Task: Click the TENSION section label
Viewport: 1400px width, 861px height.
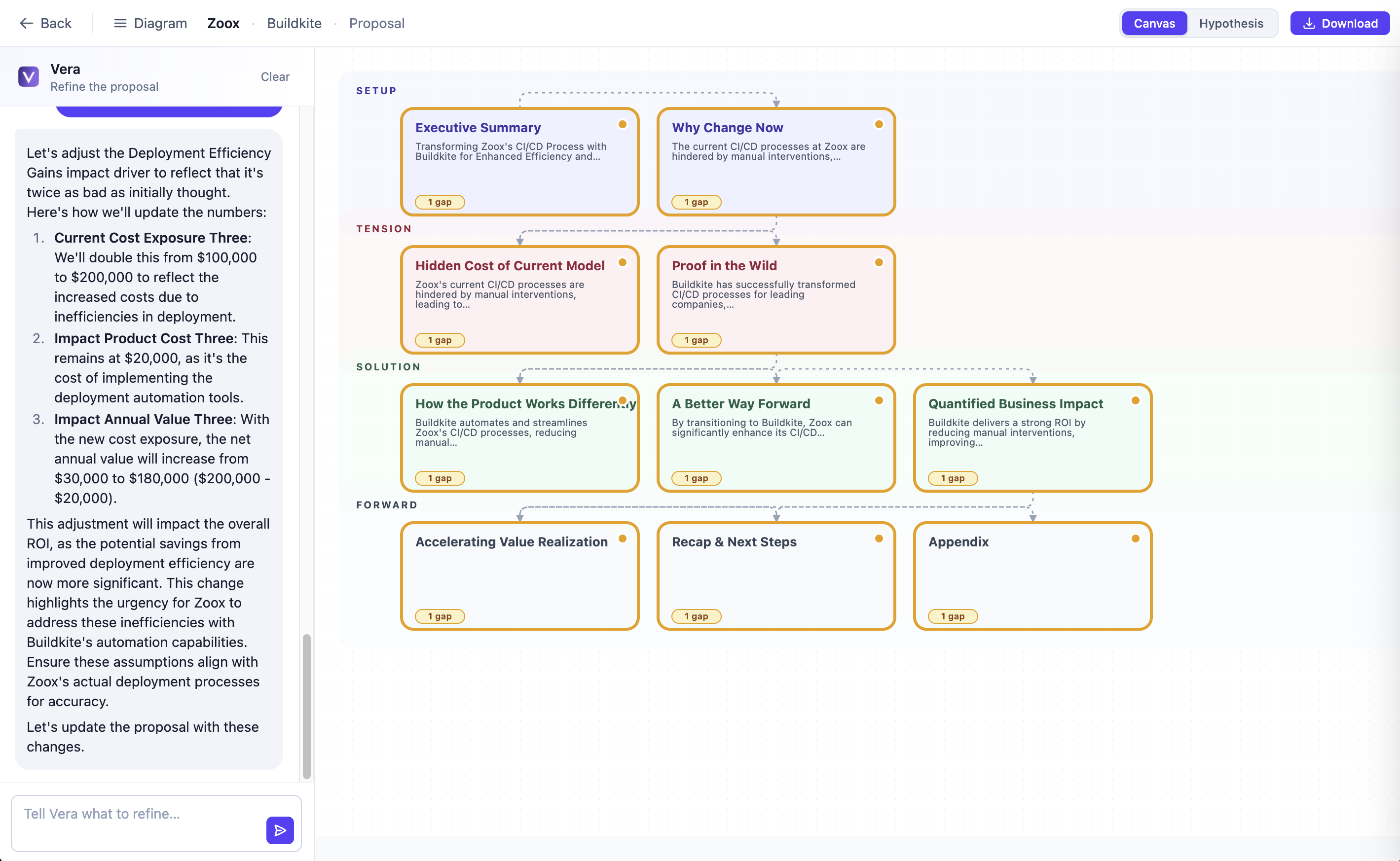Action: tap(384, 229)
